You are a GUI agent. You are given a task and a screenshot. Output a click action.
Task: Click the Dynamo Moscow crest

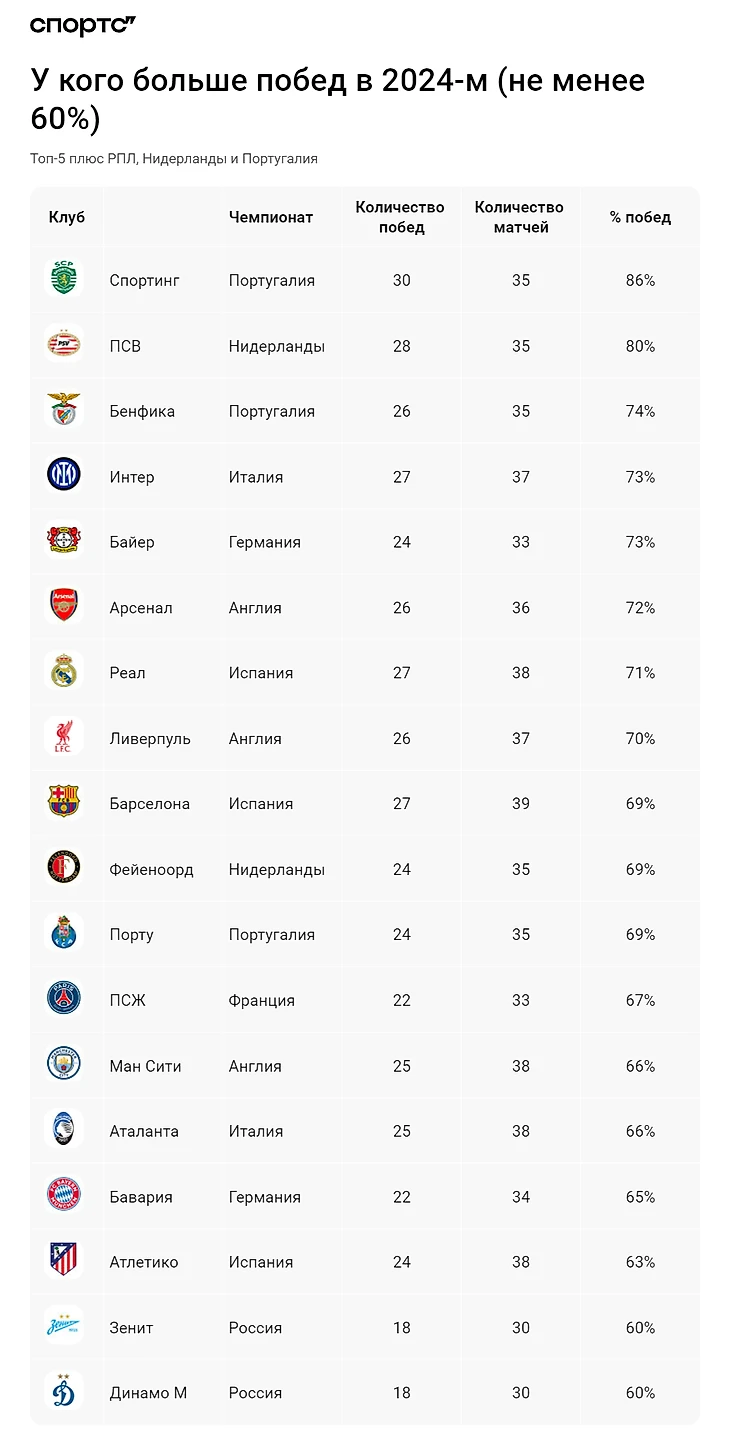pos(64,1392)
